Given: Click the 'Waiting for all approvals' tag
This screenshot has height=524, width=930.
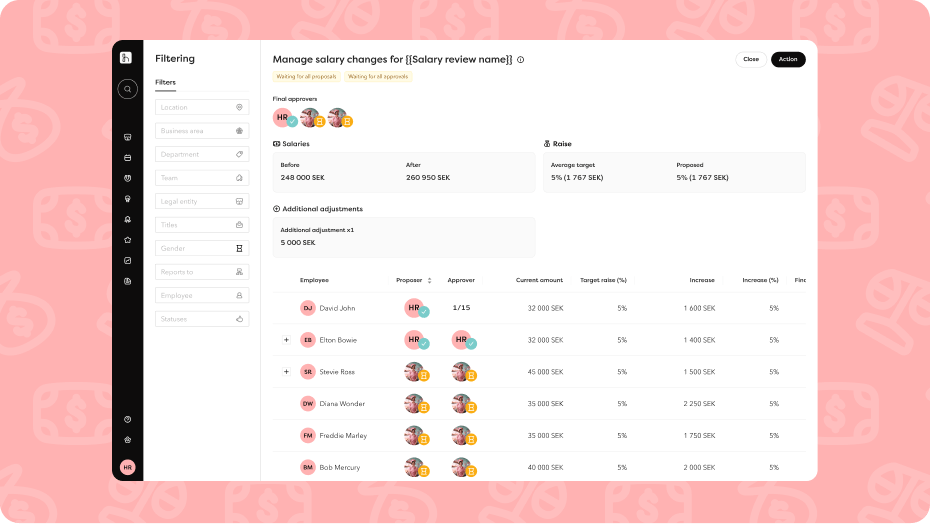Looking at the screenshot, I should (378, 77).
